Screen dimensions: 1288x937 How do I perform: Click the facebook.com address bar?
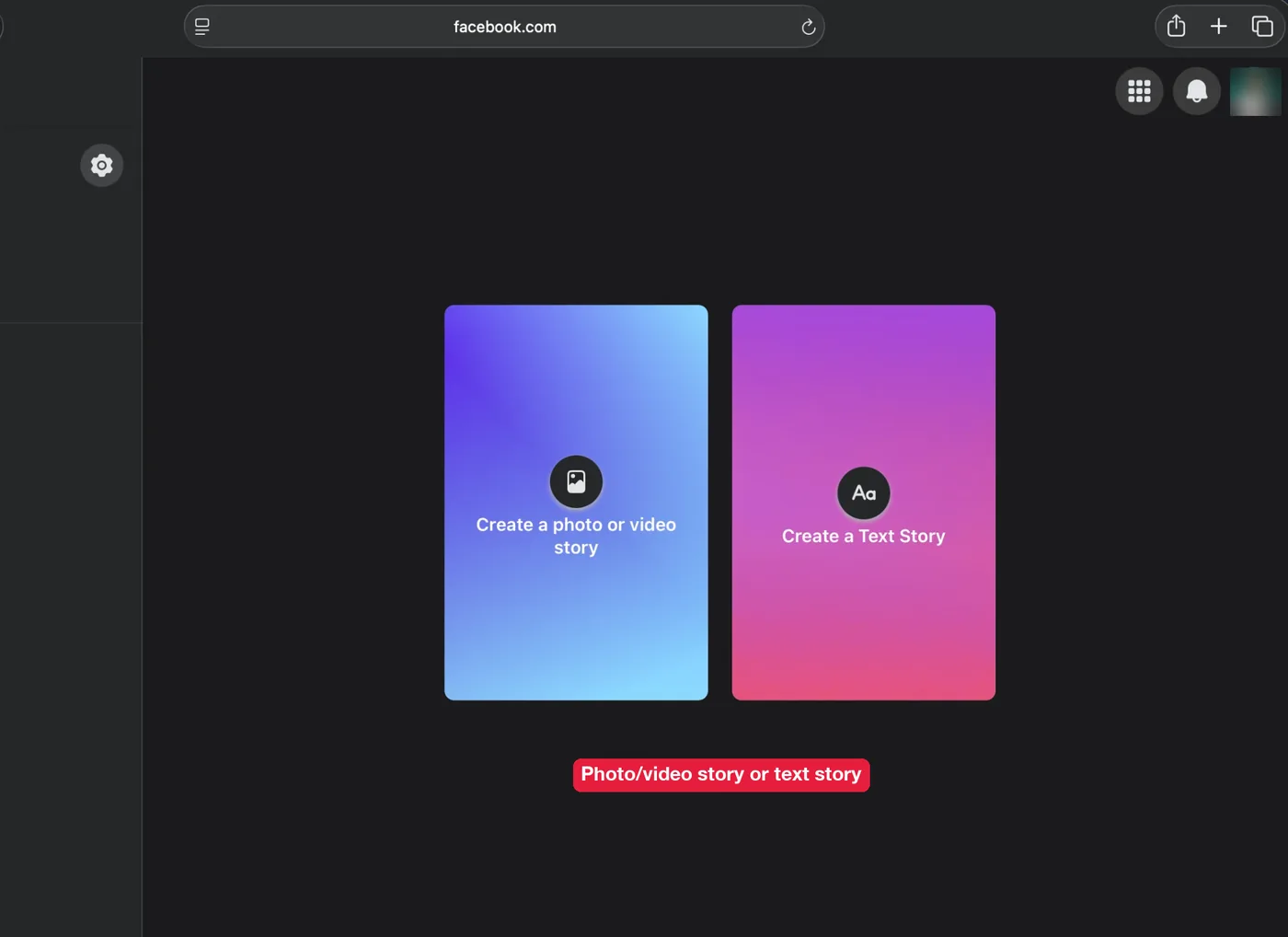point(504,27)
